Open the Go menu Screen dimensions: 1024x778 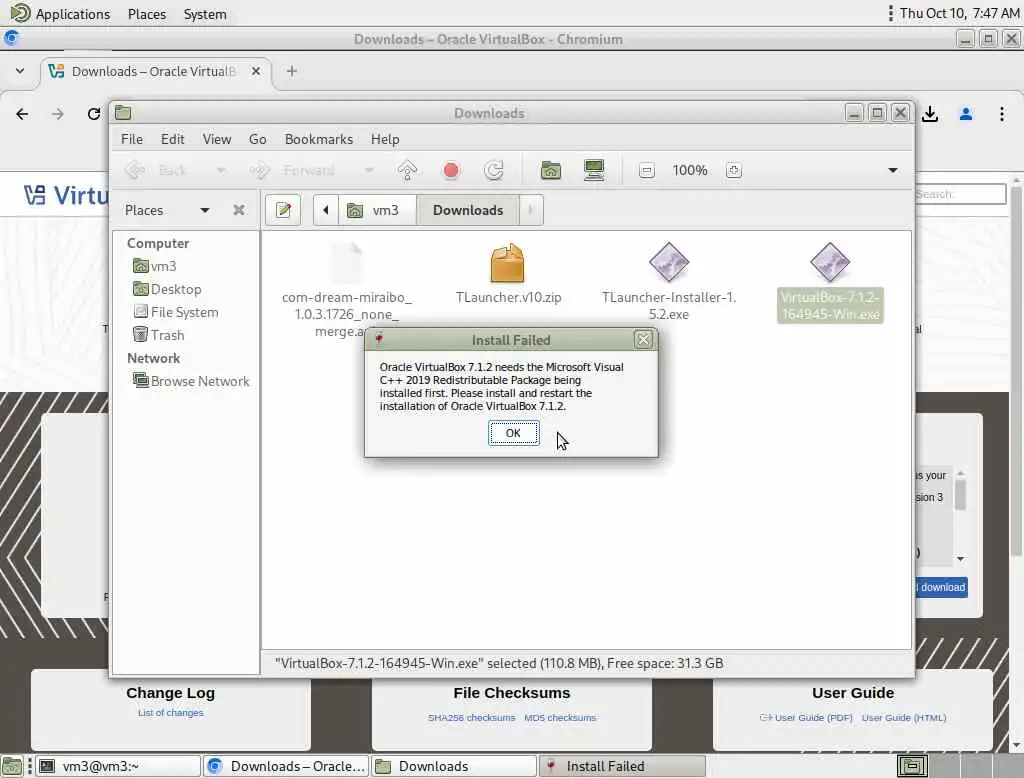click(x=257, y=139)
